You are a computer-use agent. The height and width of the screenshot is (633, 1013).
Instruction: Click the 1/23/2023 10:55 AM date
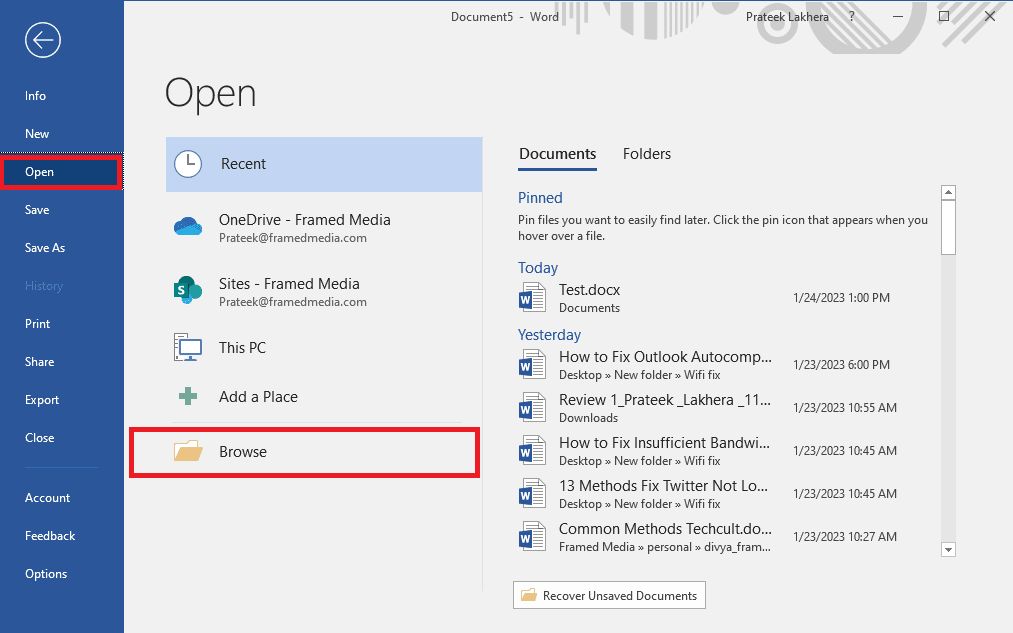coord(844,408)
